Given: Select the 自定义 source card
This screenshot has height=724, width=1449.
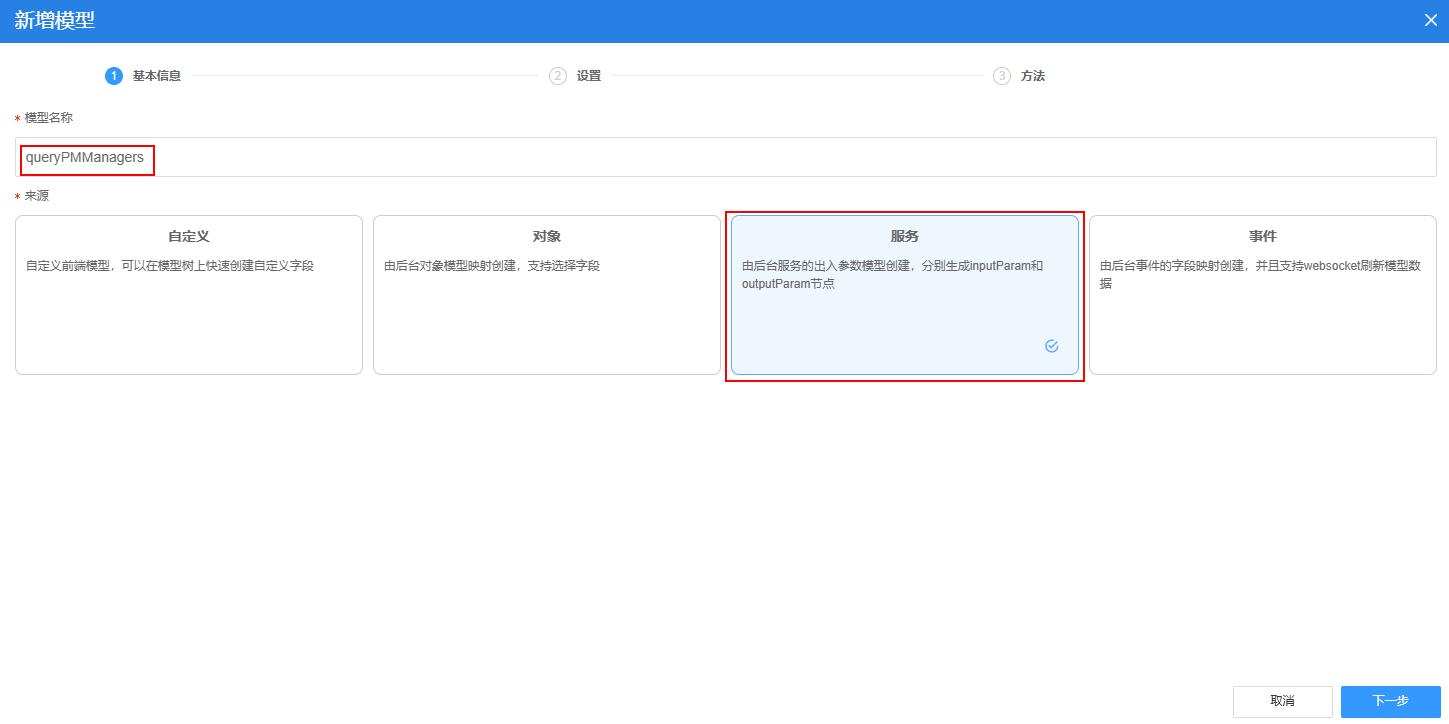Looking at the screenshot, I should click(189, 295).
